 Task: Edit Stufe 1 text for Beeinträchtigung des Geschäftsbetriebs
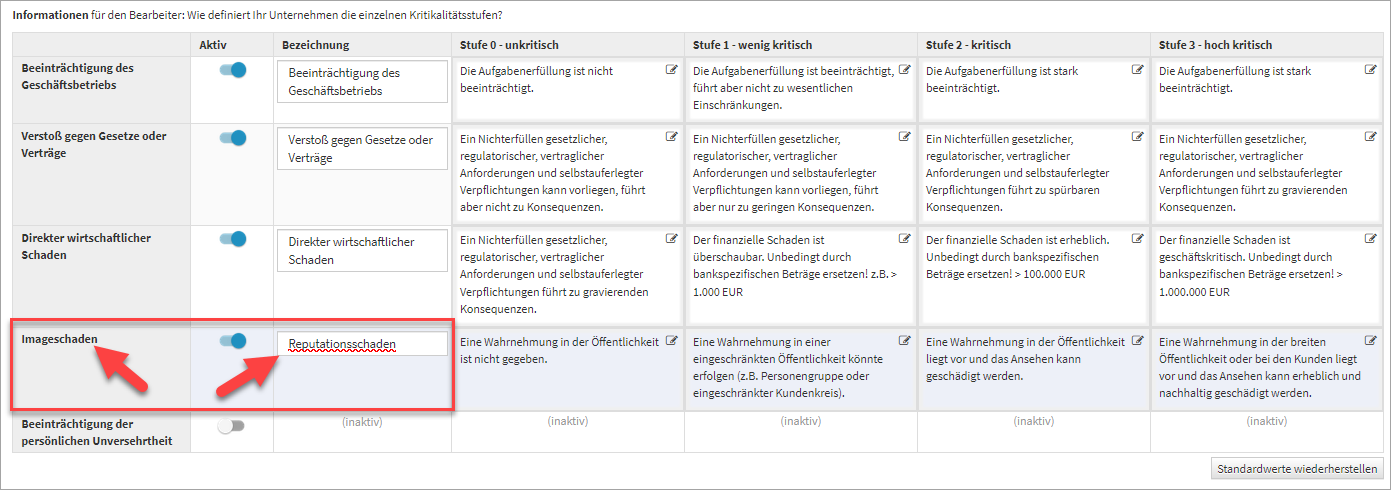904,71
